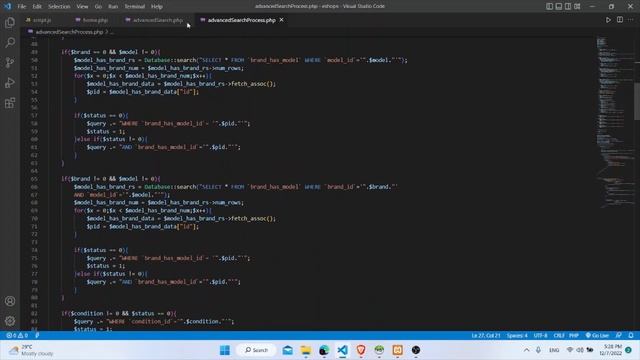Select language mode PHP in status bar
640x360 pixels.
pos(574,336)
